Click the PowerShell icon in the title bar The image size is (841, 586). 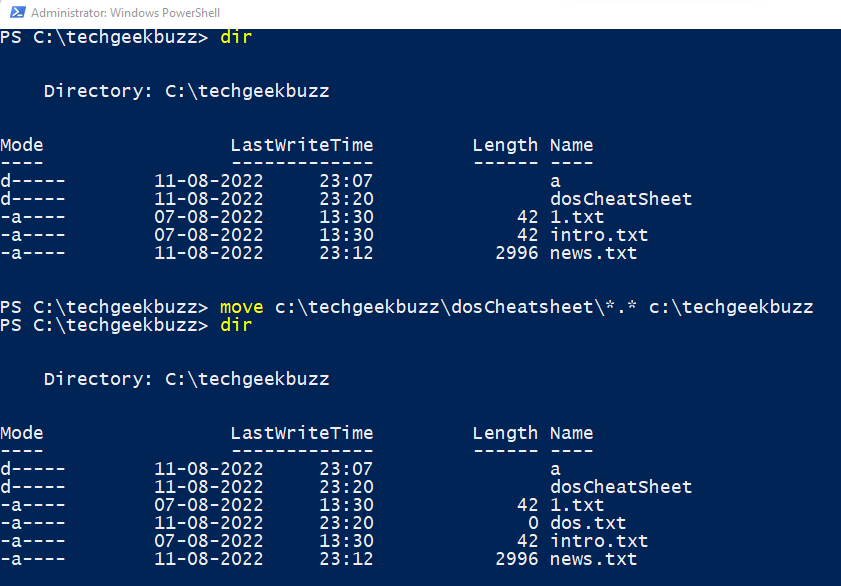(14, 14)
